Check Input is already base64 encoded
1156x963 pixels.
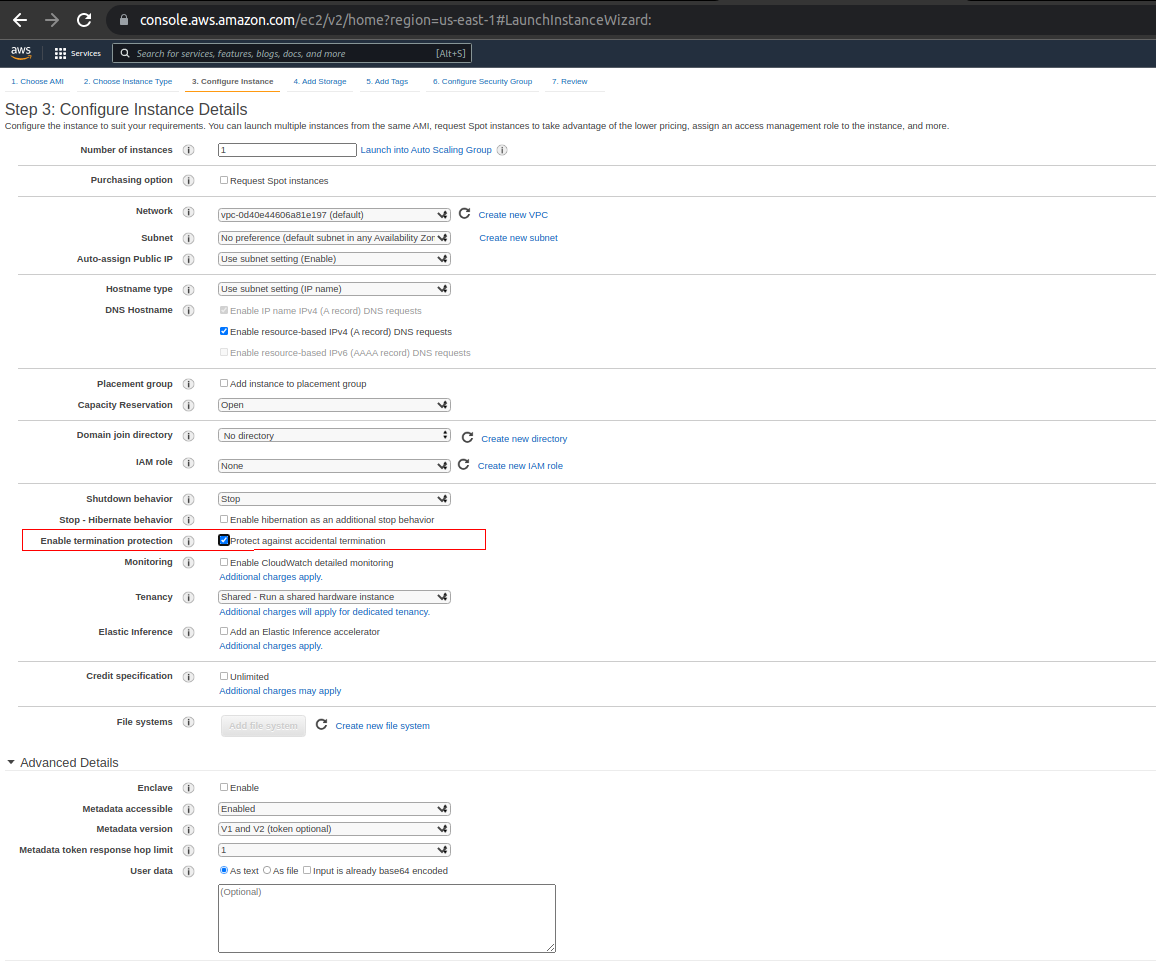[x=307, y=870]
